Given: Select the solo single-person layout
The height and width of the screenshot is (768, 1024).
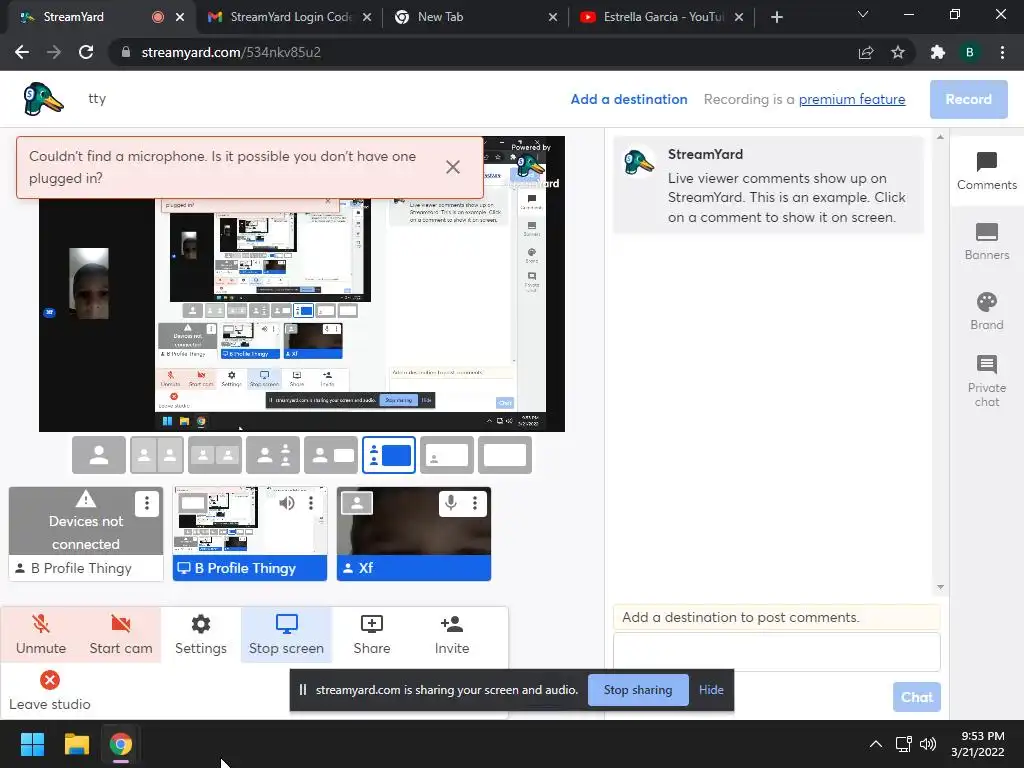Looking at the screenshot, I should tap(99, 455).
